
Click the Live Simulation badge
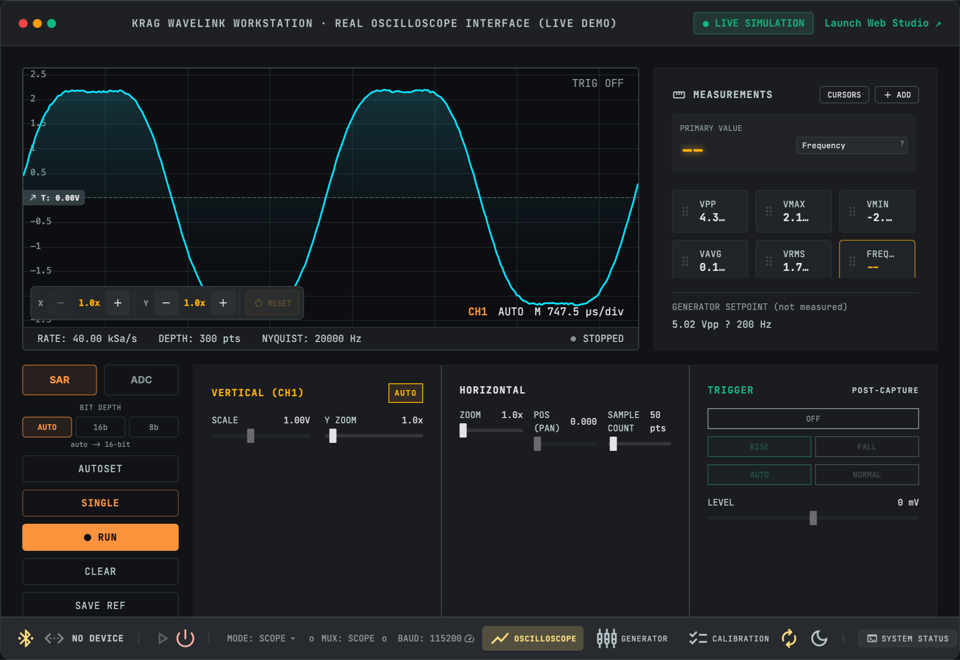point(753,23)
